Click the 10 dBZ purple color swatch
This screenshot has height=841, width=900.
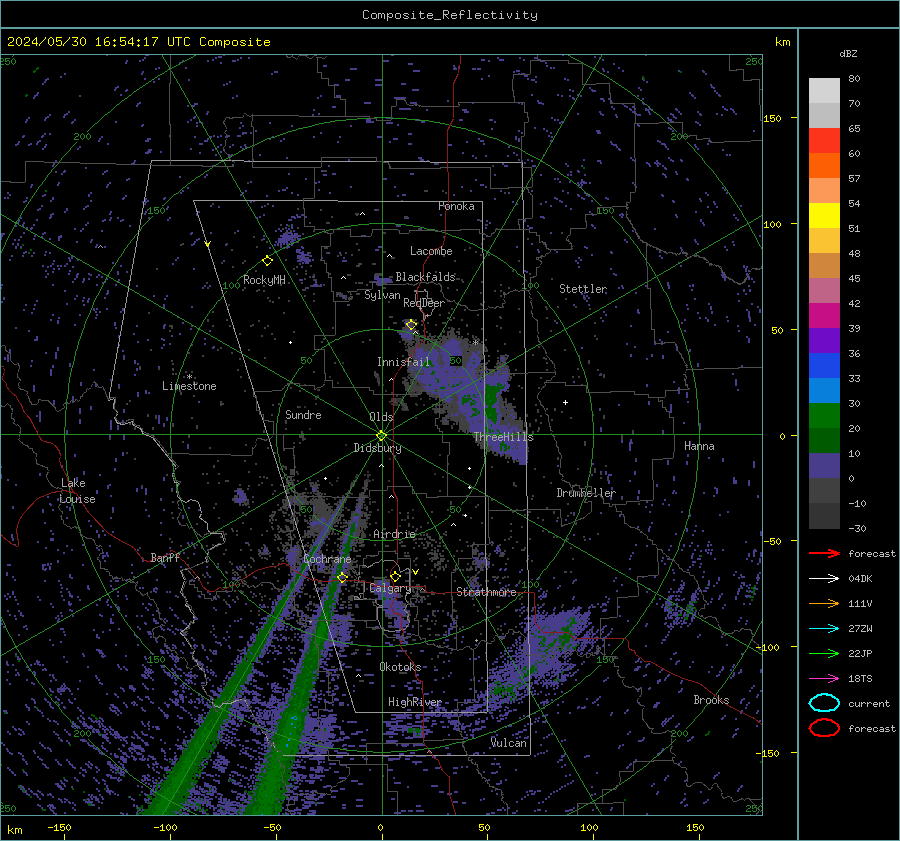pos(824,465)
